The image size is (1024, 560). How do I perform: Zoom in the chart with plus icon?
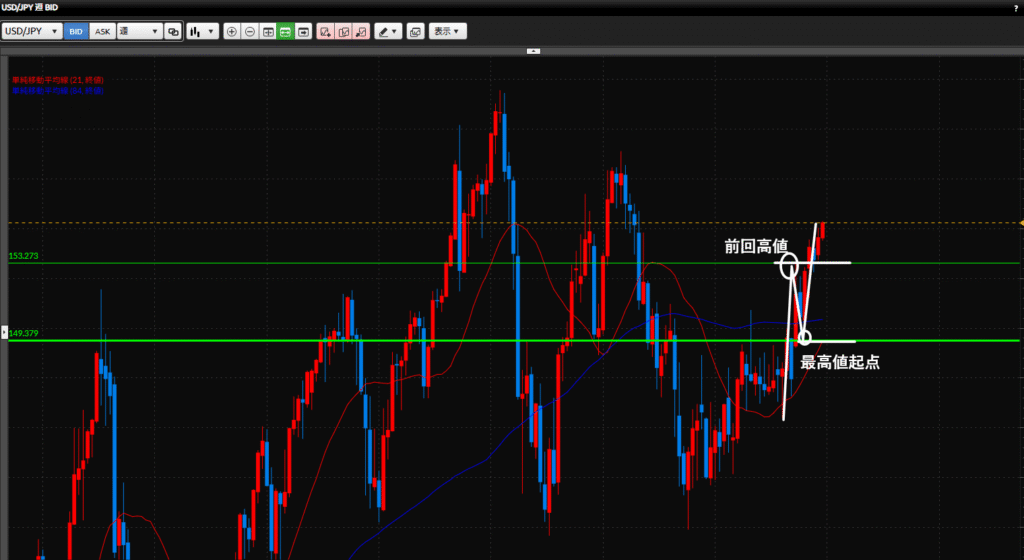(232, 31)
